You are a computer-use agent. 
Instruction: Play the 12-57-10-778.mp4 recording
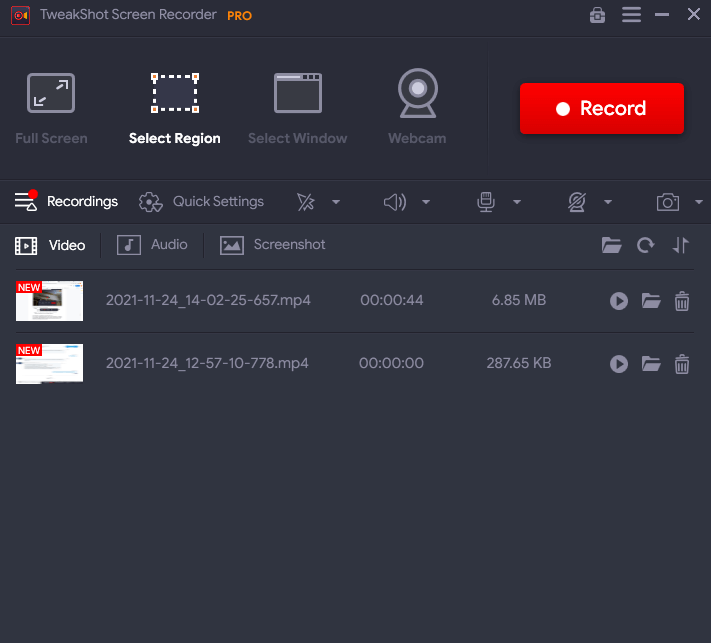click(619, 364)
